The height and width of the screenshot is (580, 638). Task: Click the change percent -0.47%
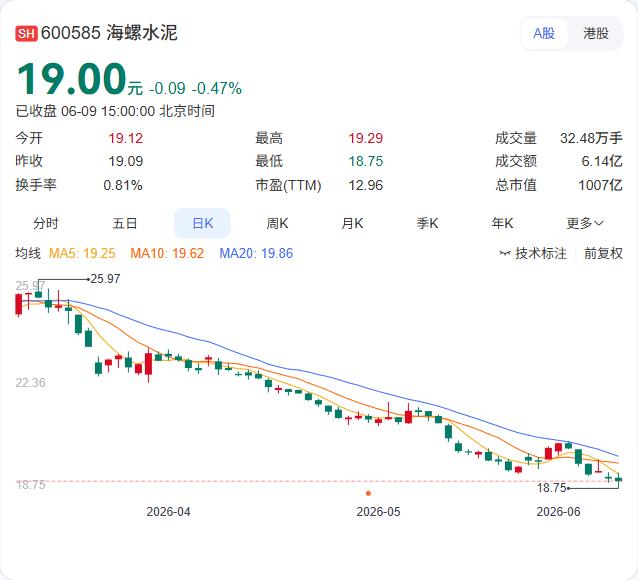[x=217, y=88]
